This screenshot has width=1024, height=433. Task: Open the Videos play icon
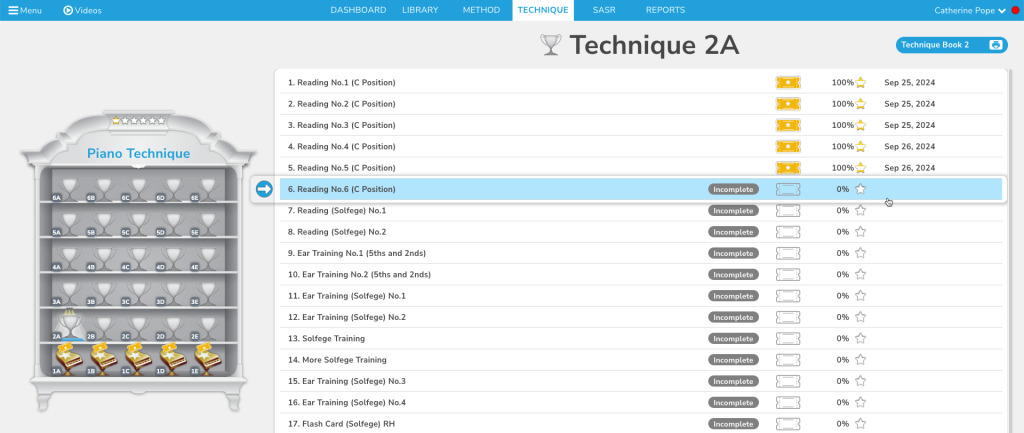point(68,10)
